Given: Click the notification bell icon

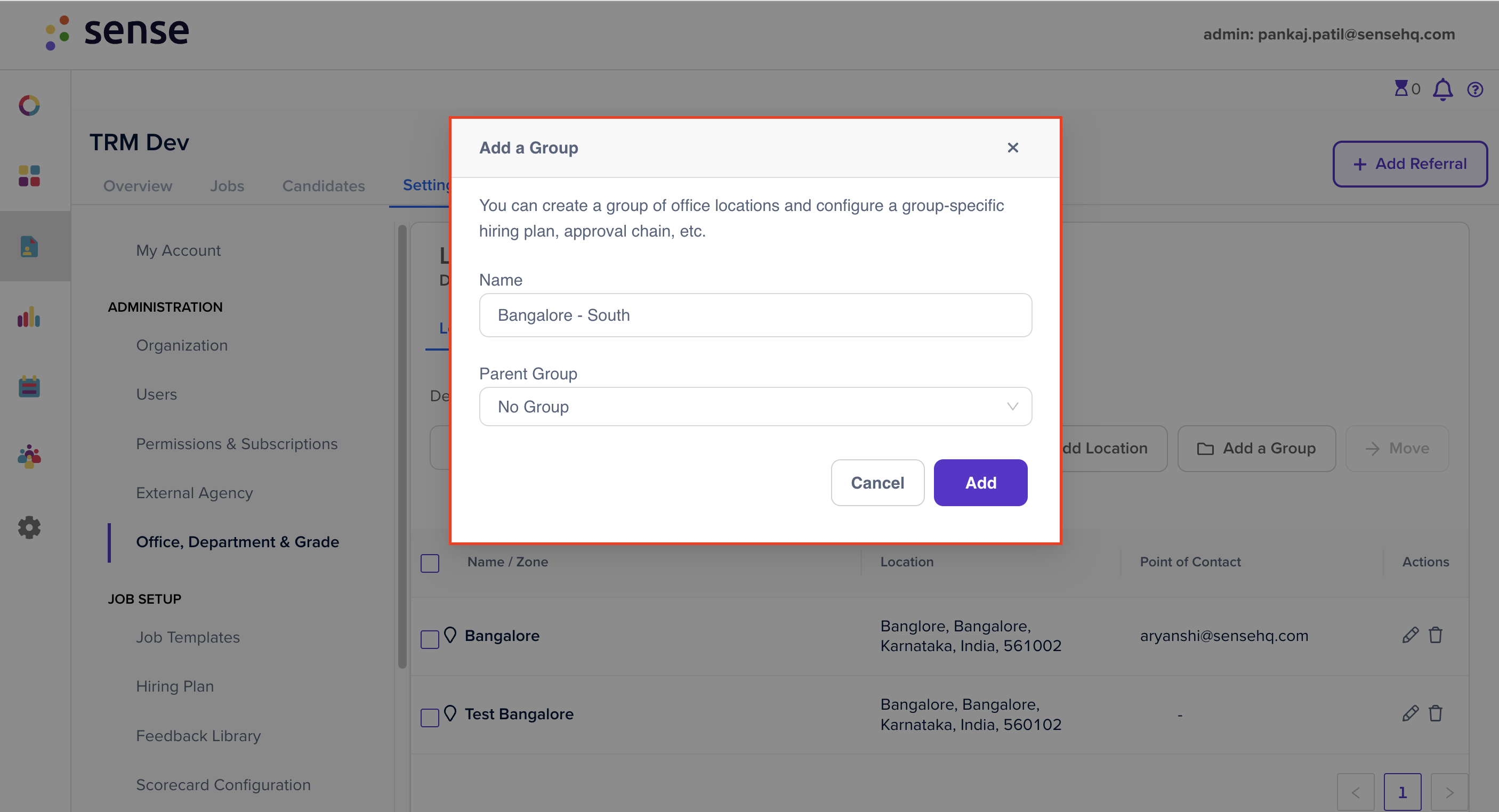Looking at the screenshot, I should [x=1442, y=90].
